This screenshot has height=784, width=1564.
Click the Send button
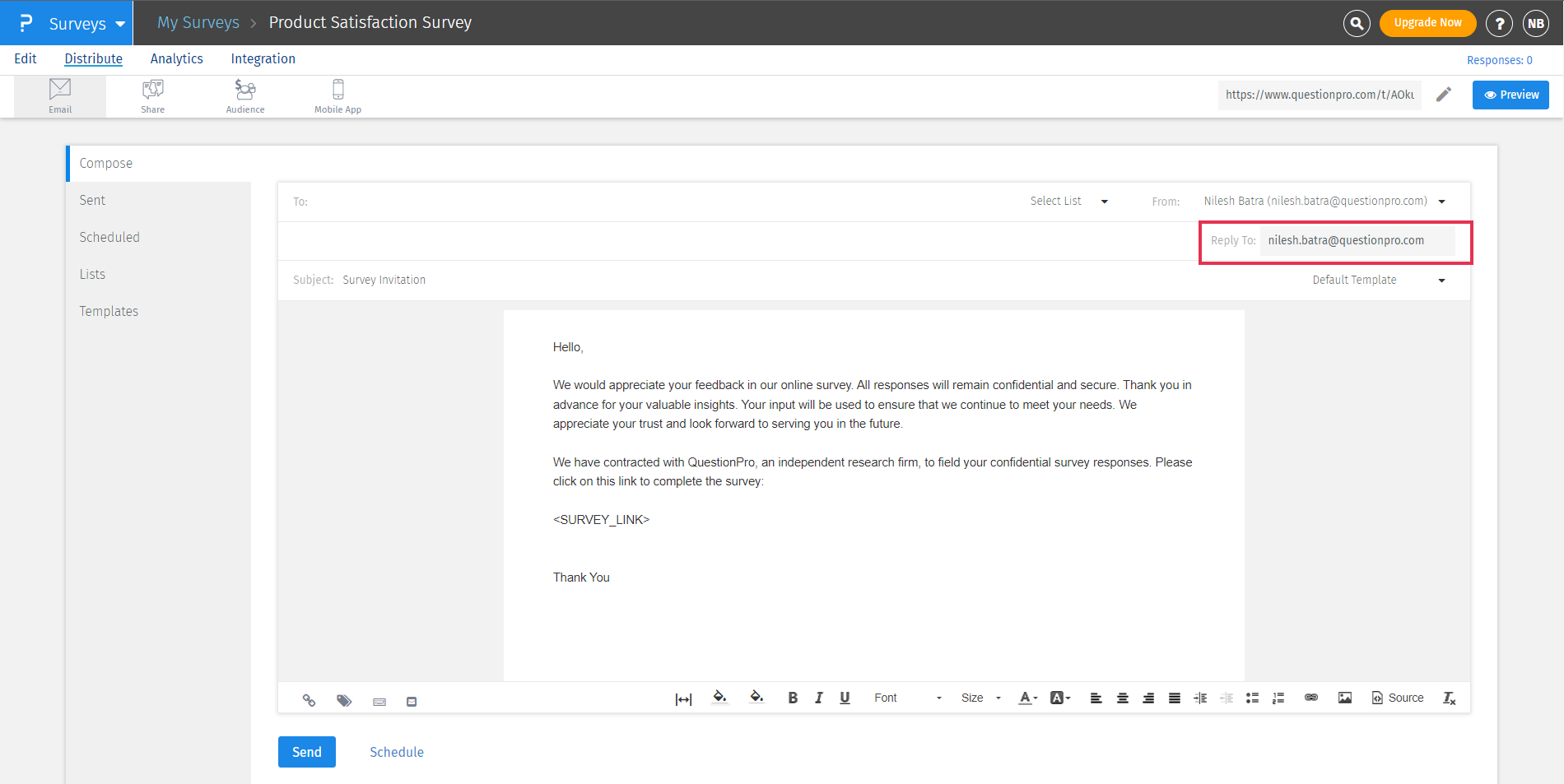306,752
